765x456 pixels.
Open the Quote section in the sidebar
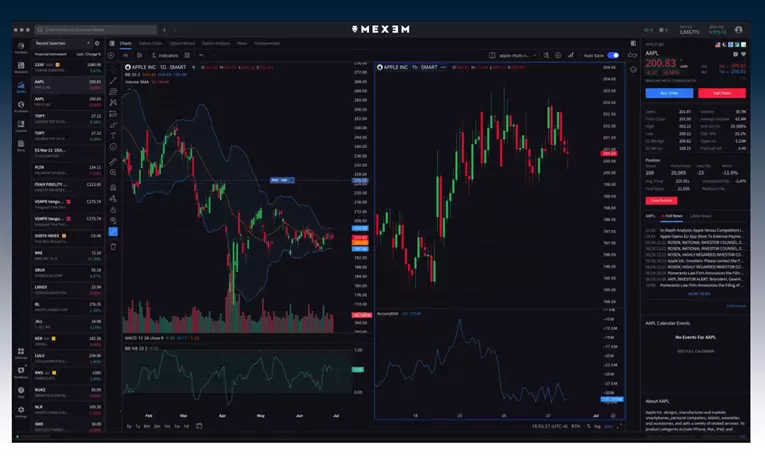coord(21,87)
